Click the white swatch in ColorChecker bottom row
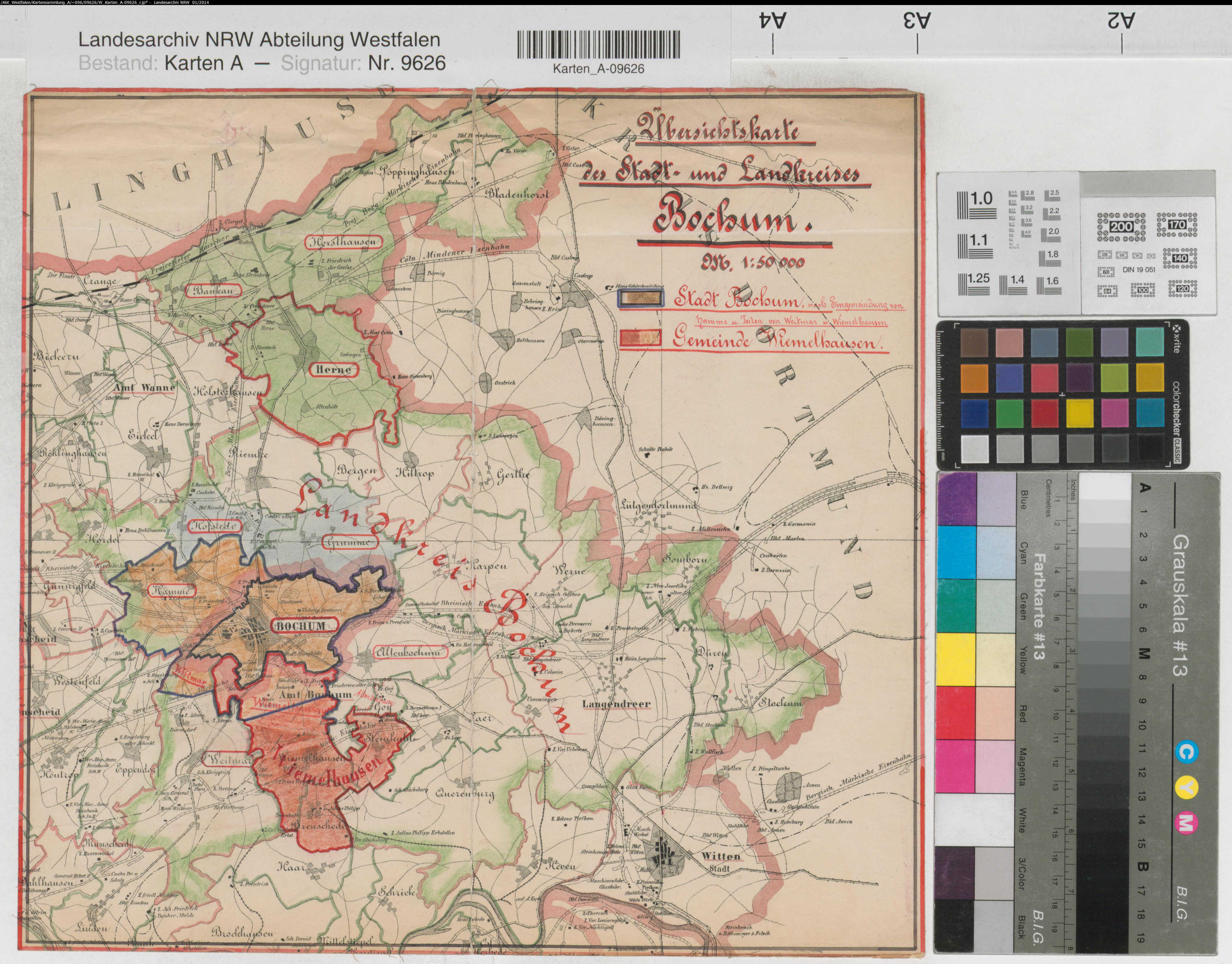 (975, 449)
